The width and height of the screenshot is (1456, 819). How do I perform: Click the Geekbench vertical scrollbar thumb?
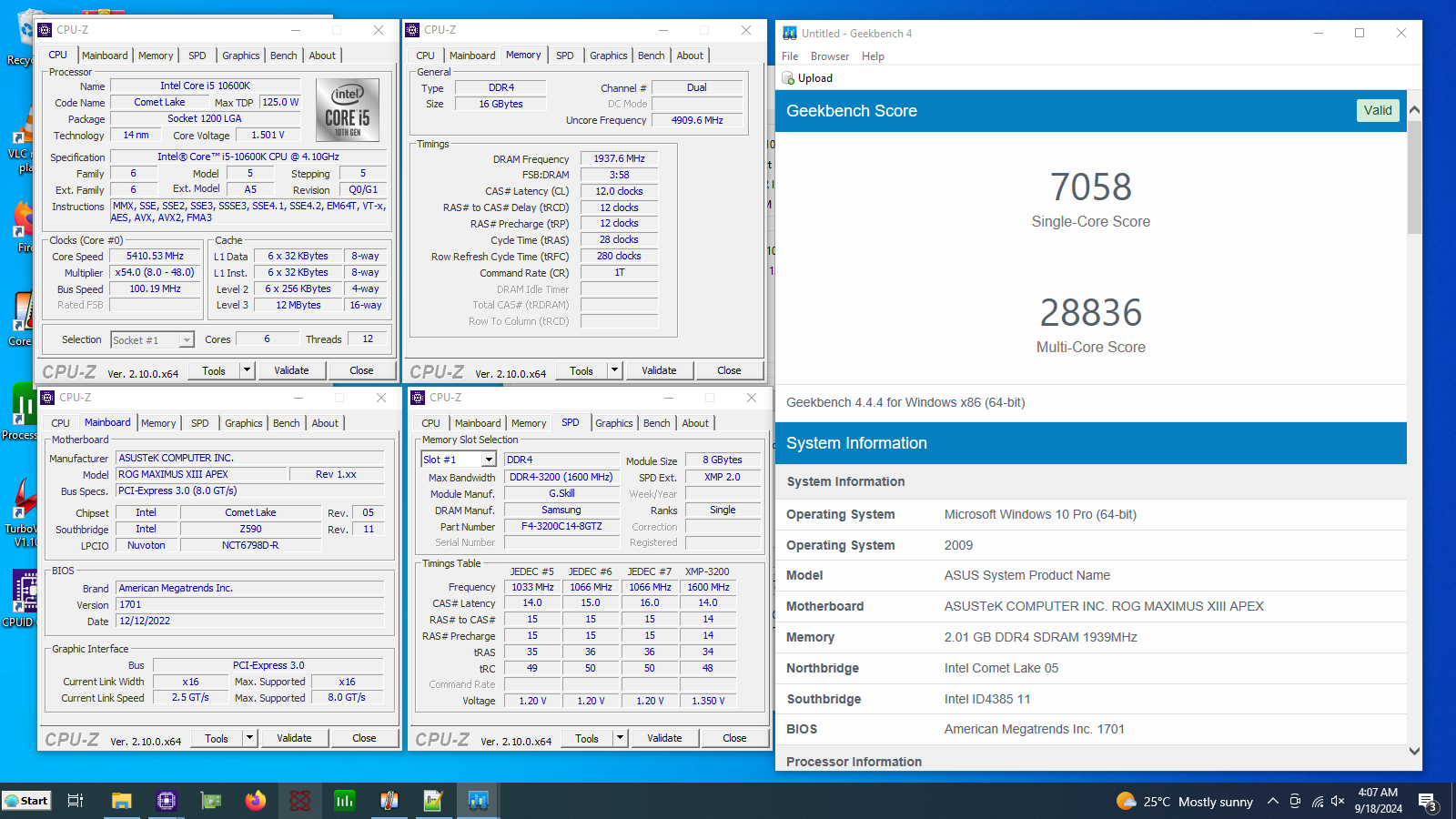click(x=1414, y=177)
